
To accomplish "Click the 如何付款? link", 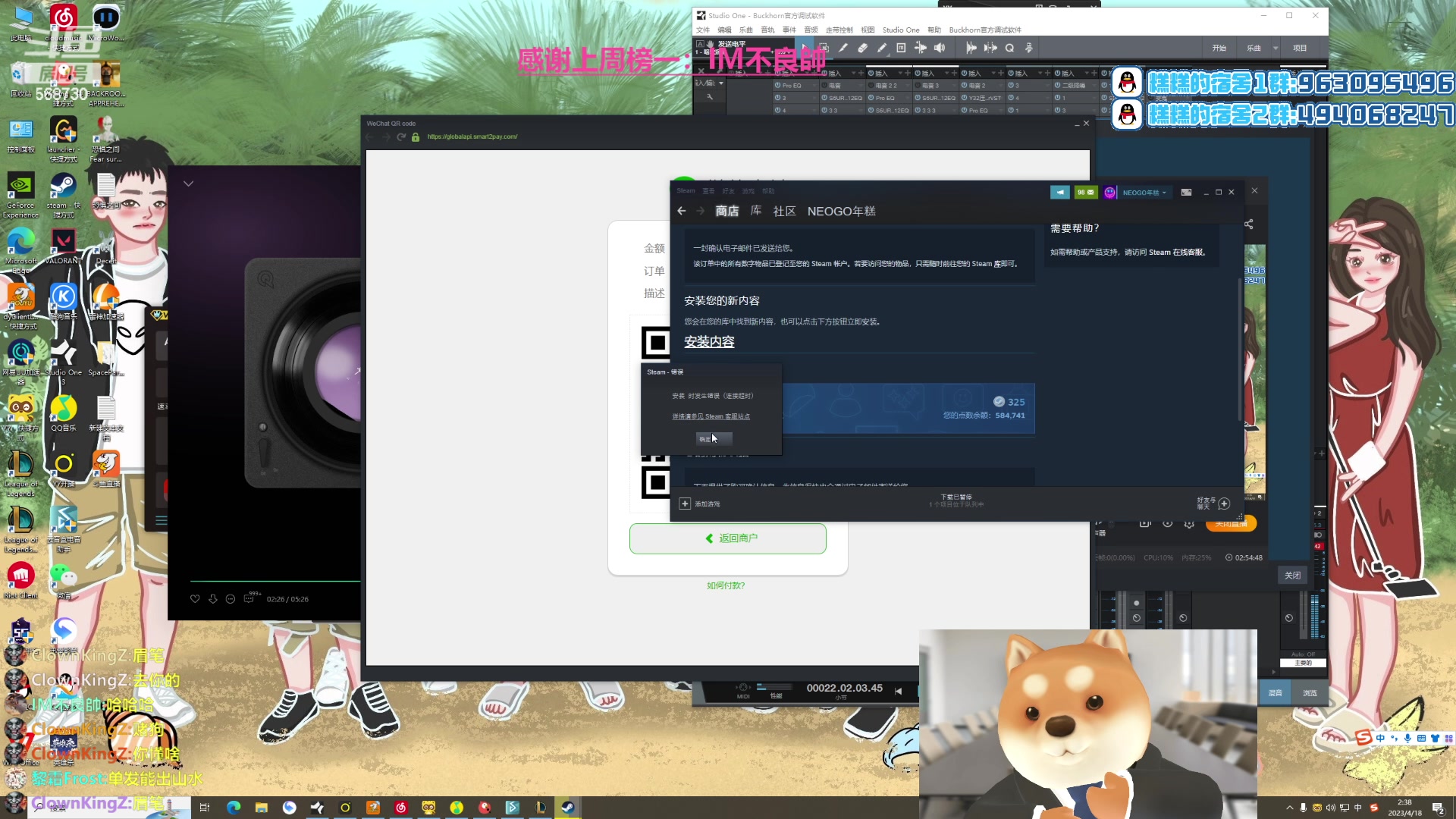I will [726, 585].
